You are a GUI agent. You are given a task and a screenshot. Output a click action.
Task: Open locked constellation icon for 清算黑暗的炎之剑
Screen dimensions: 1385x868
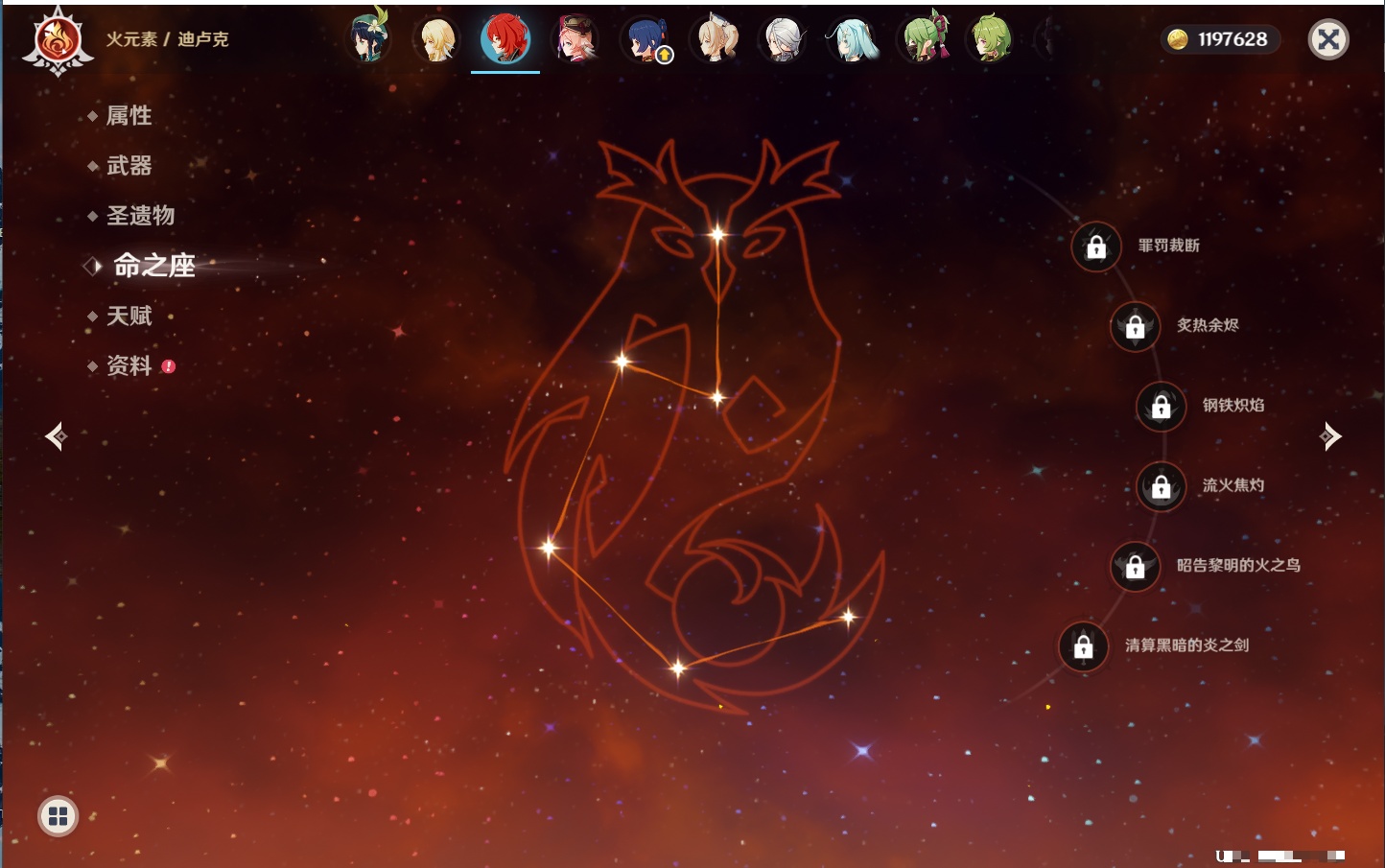point(1084,646)
